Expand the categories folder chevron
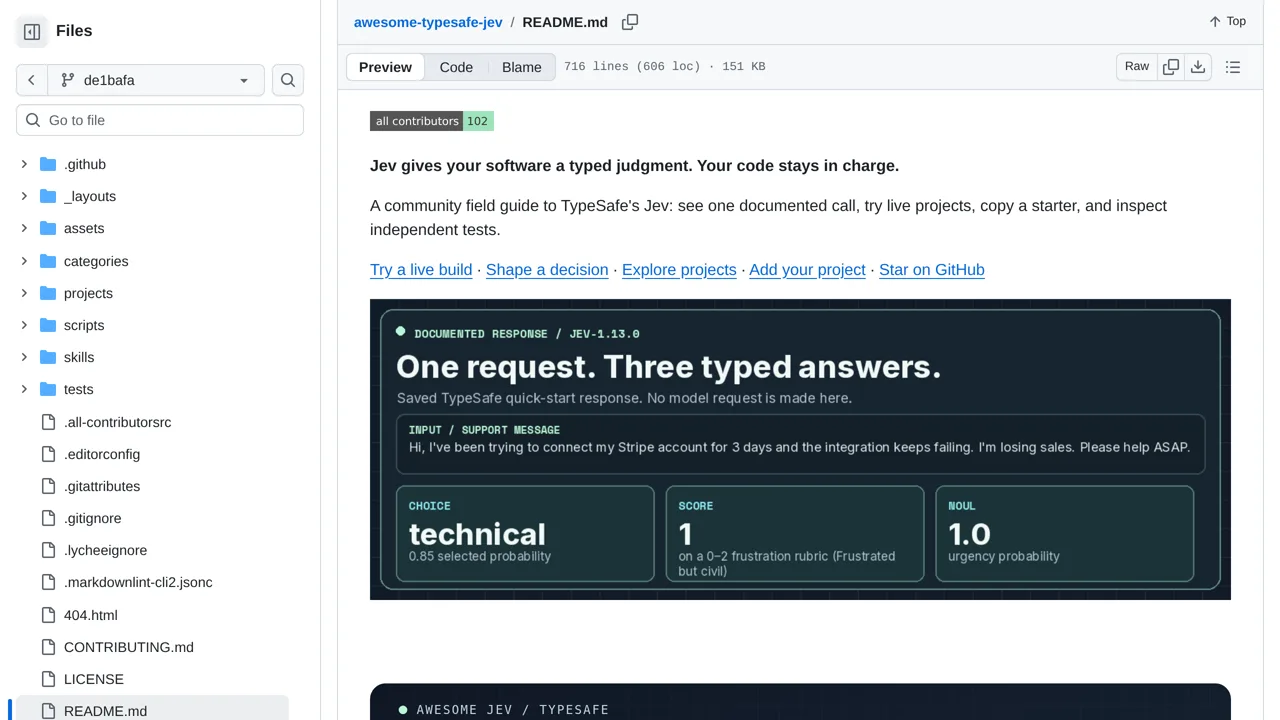The height and width of the screenshot is (720, 1280). click(x=24, y=261)
